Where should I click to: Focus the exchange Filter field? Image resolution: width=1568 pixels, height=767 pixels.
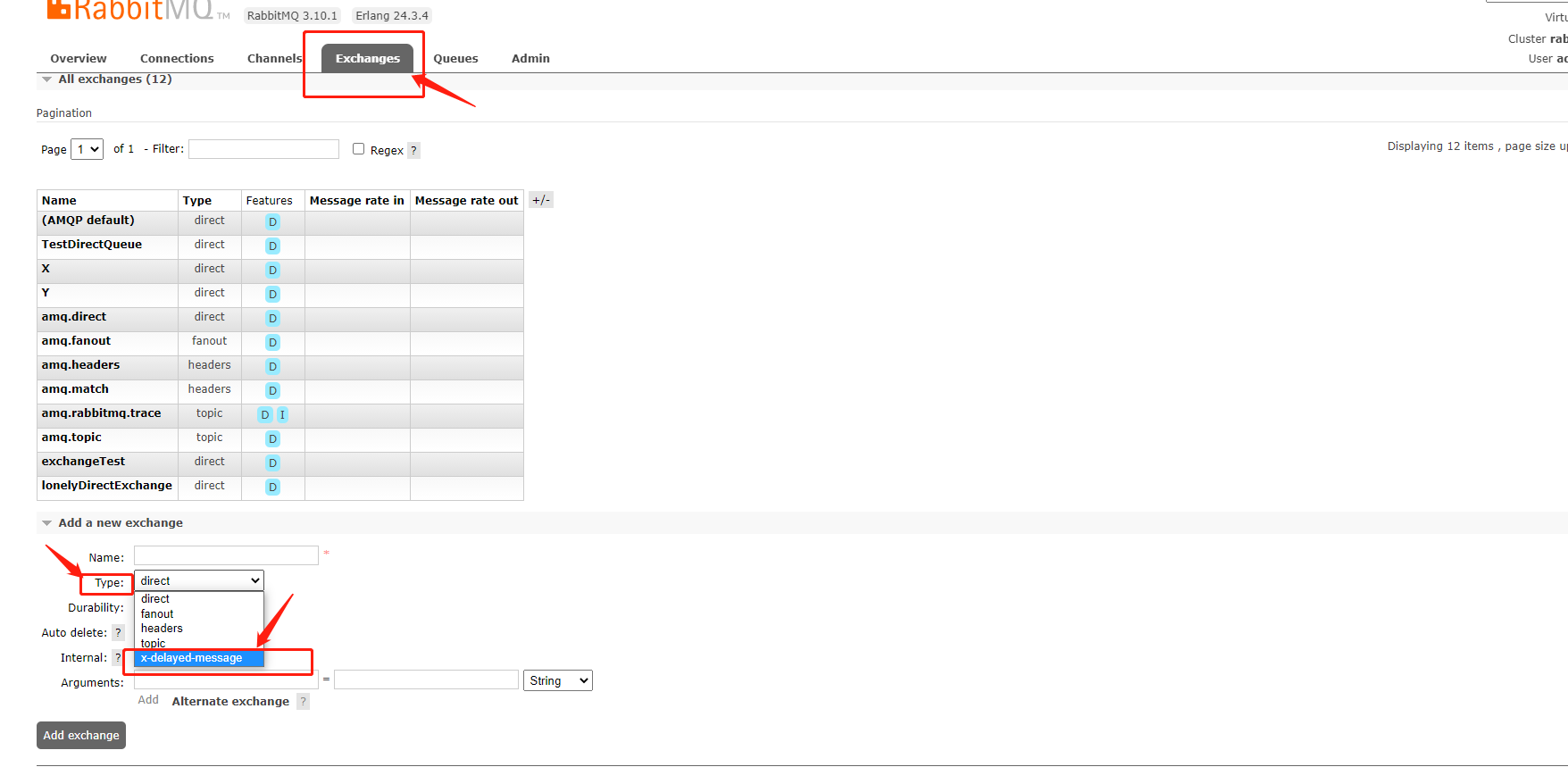[x=263, y=149]
